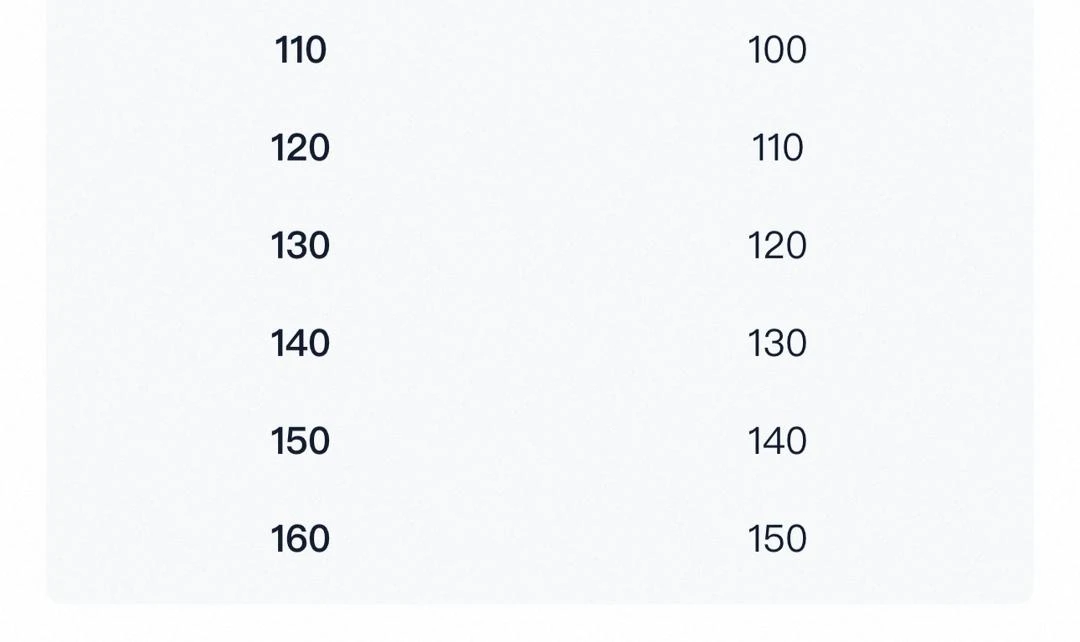Screen dimensions: 1080x642
Task: Click the bold 110 cell
Action: pyautogui.click(x=301, y=50)
